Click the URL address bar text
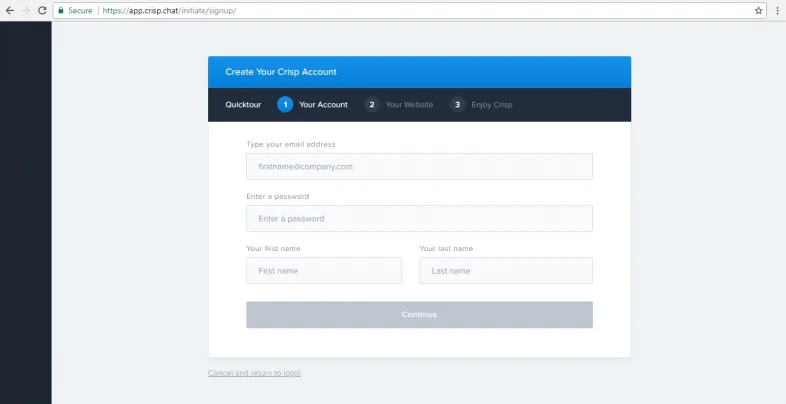786x404 pixels. pyautogui.click(x=169, y=11)
